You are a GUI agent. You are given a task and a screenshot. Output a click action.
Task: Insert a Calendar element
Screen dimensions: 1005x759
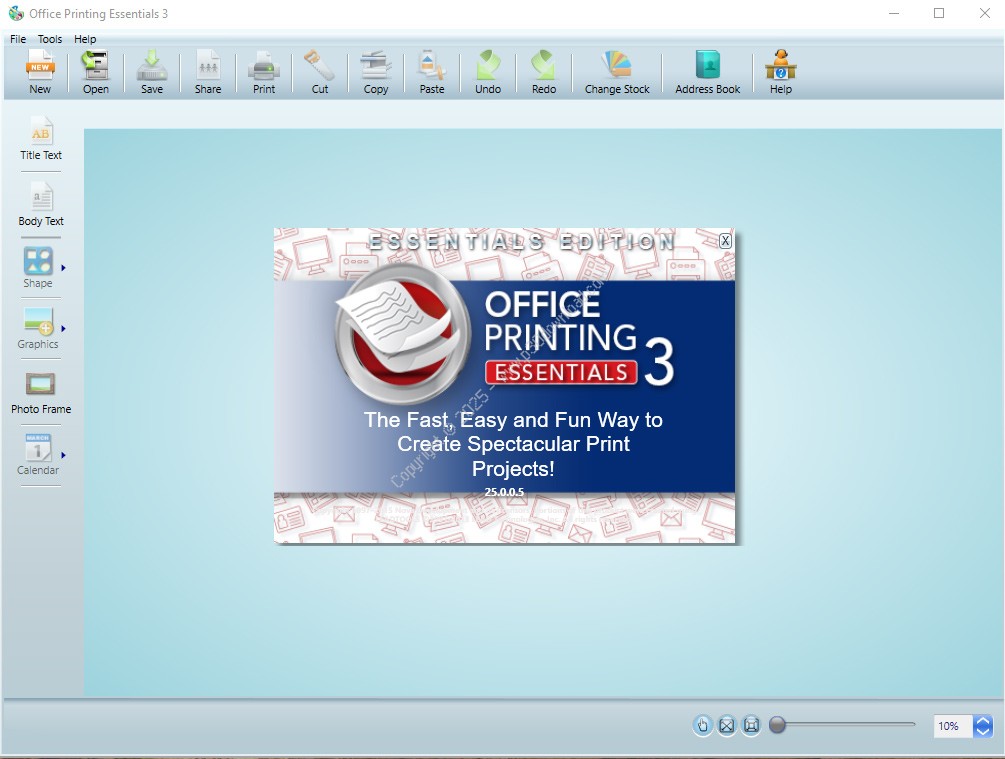38,455
